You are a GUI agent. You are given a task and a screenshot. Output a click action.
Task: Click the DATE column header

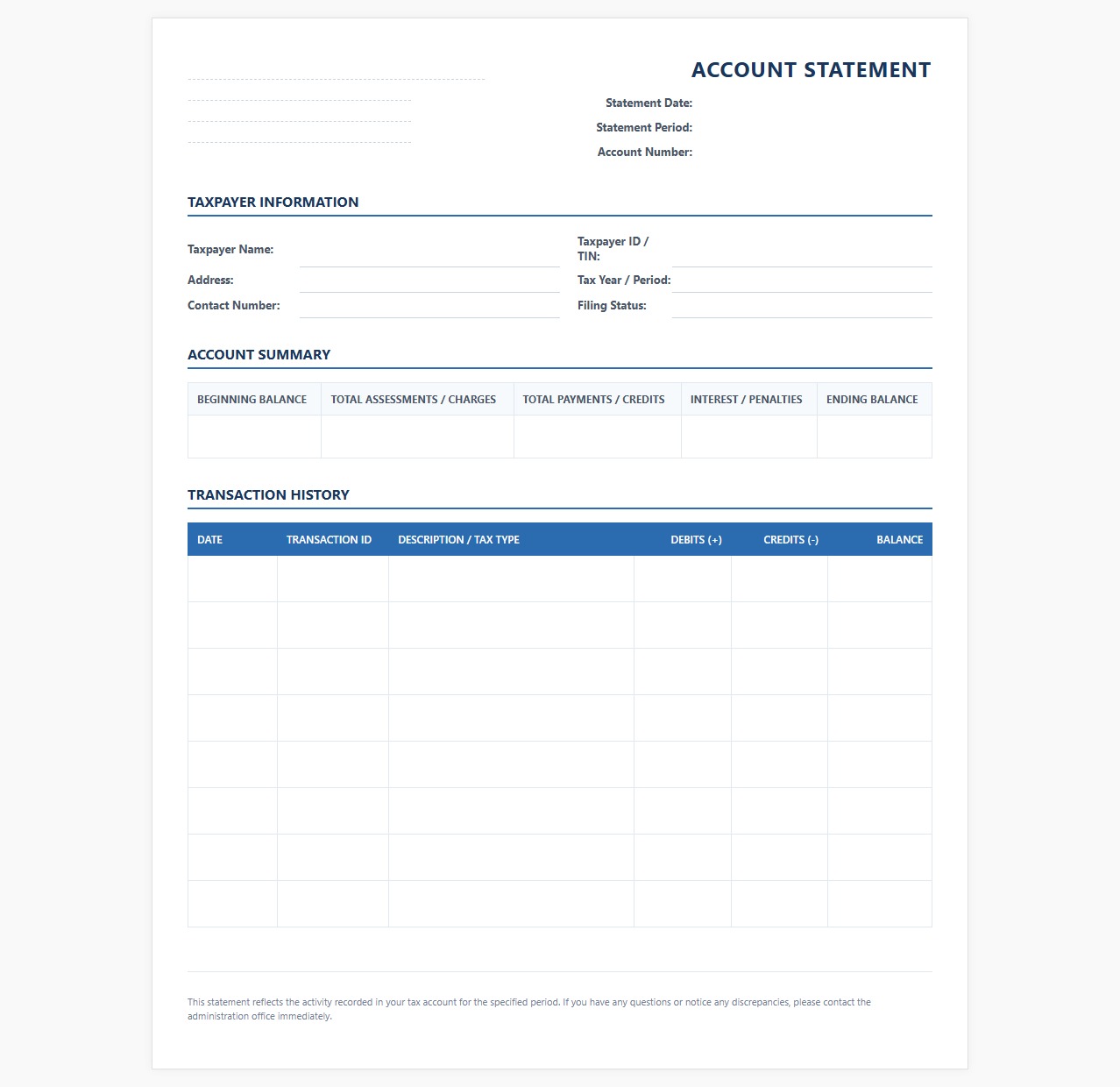pyautogui.click(x=232, y=540)
